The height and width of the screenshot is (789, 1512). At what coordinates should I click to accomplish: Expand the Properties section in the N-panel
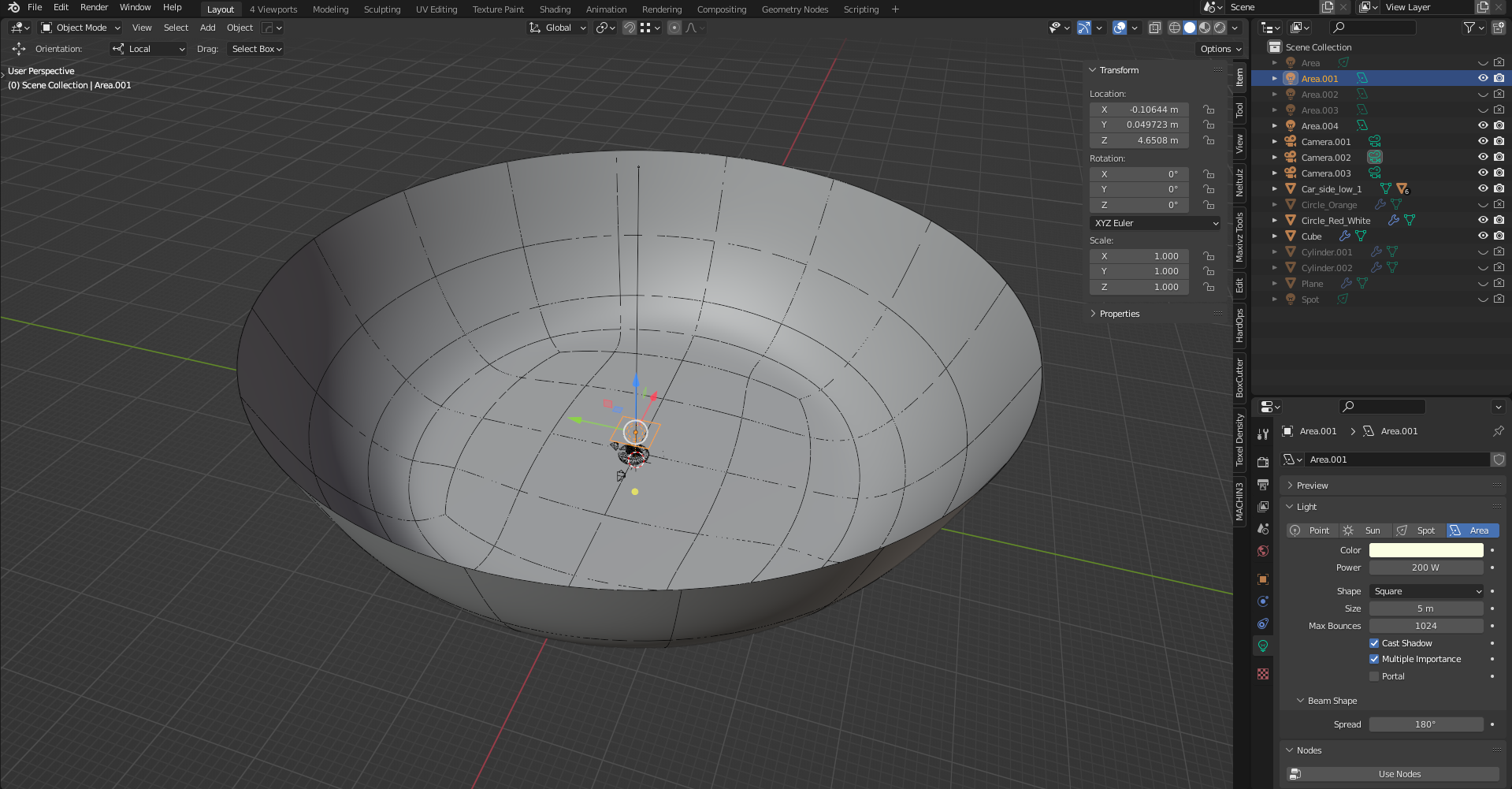(x=1119, y=313)
